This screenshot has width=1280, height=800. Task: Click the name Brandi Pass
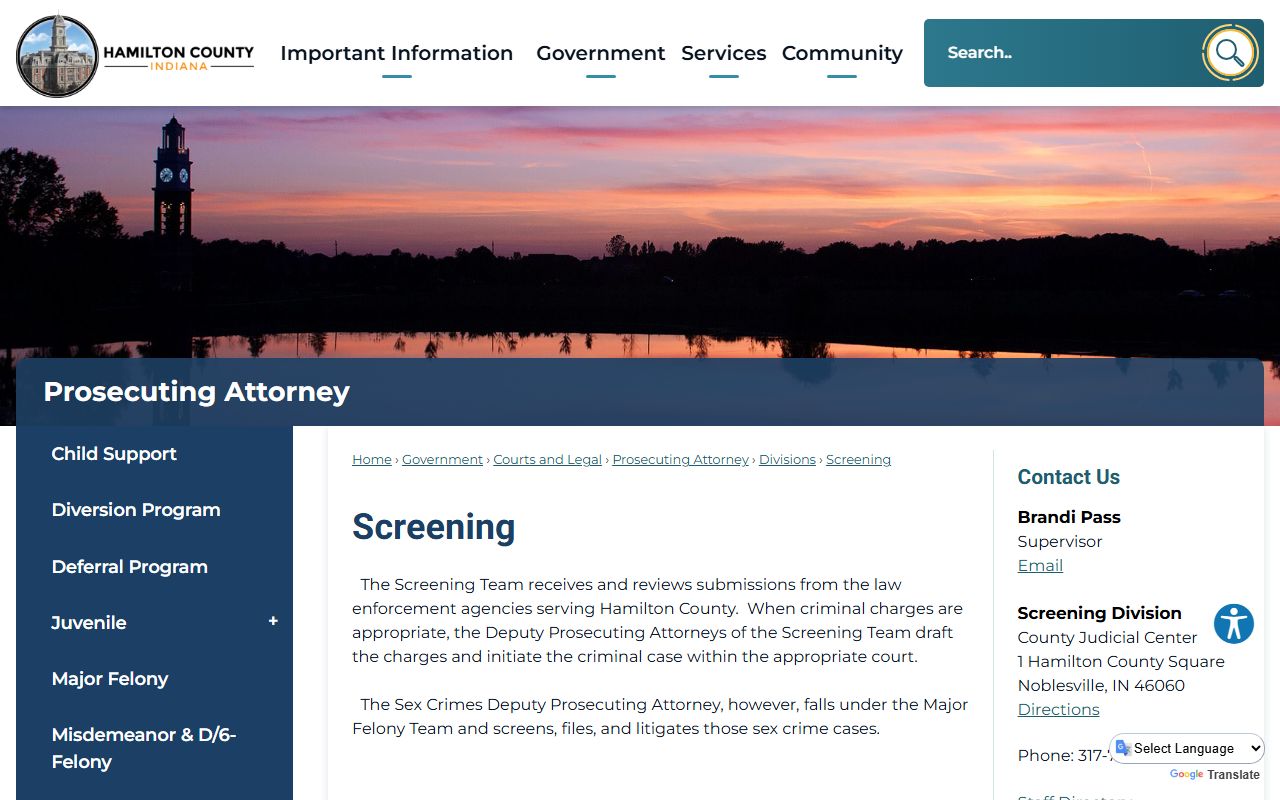(1069, 517)
